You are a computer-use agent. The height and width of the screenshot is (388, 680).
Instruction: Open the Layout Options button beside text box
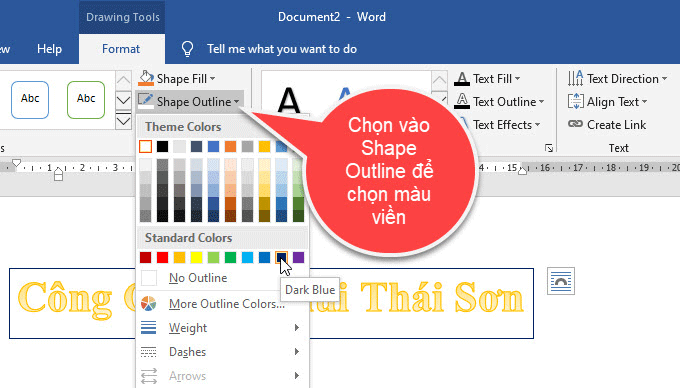pyautogui.click(x=561, y=281)
